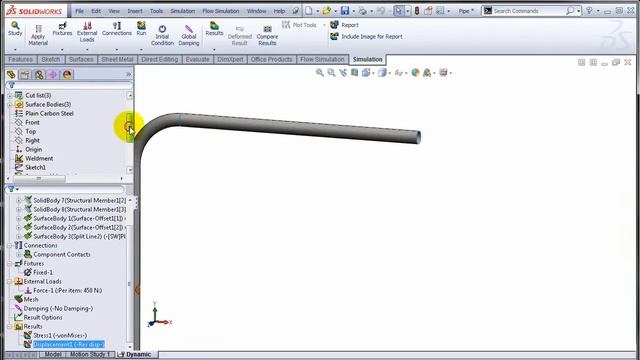Open Results advisor
The width and height of the screenshot is (640, 360).
pos(214,29)
